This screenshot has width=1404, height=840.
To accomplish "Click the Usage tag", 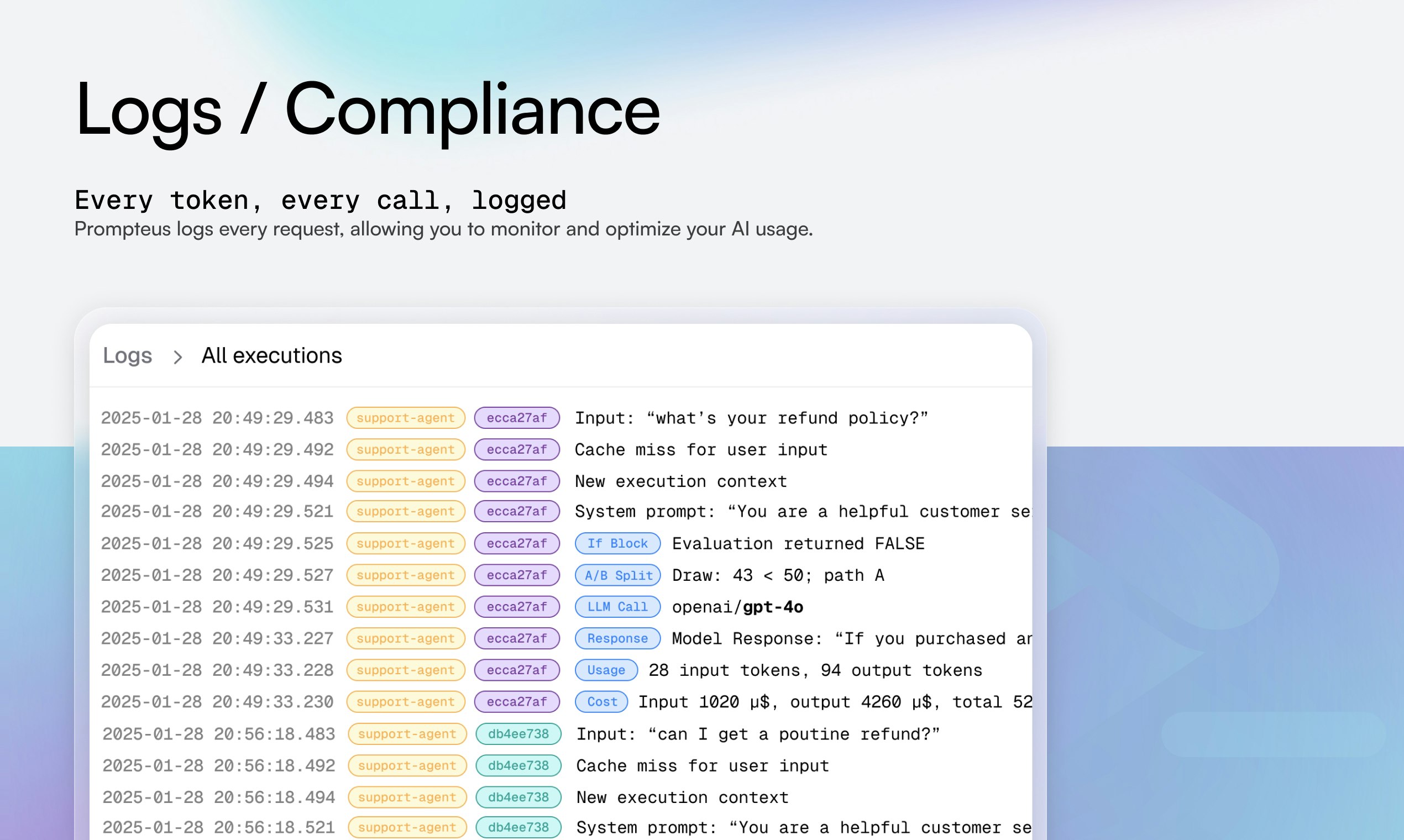I will (606, 670).
